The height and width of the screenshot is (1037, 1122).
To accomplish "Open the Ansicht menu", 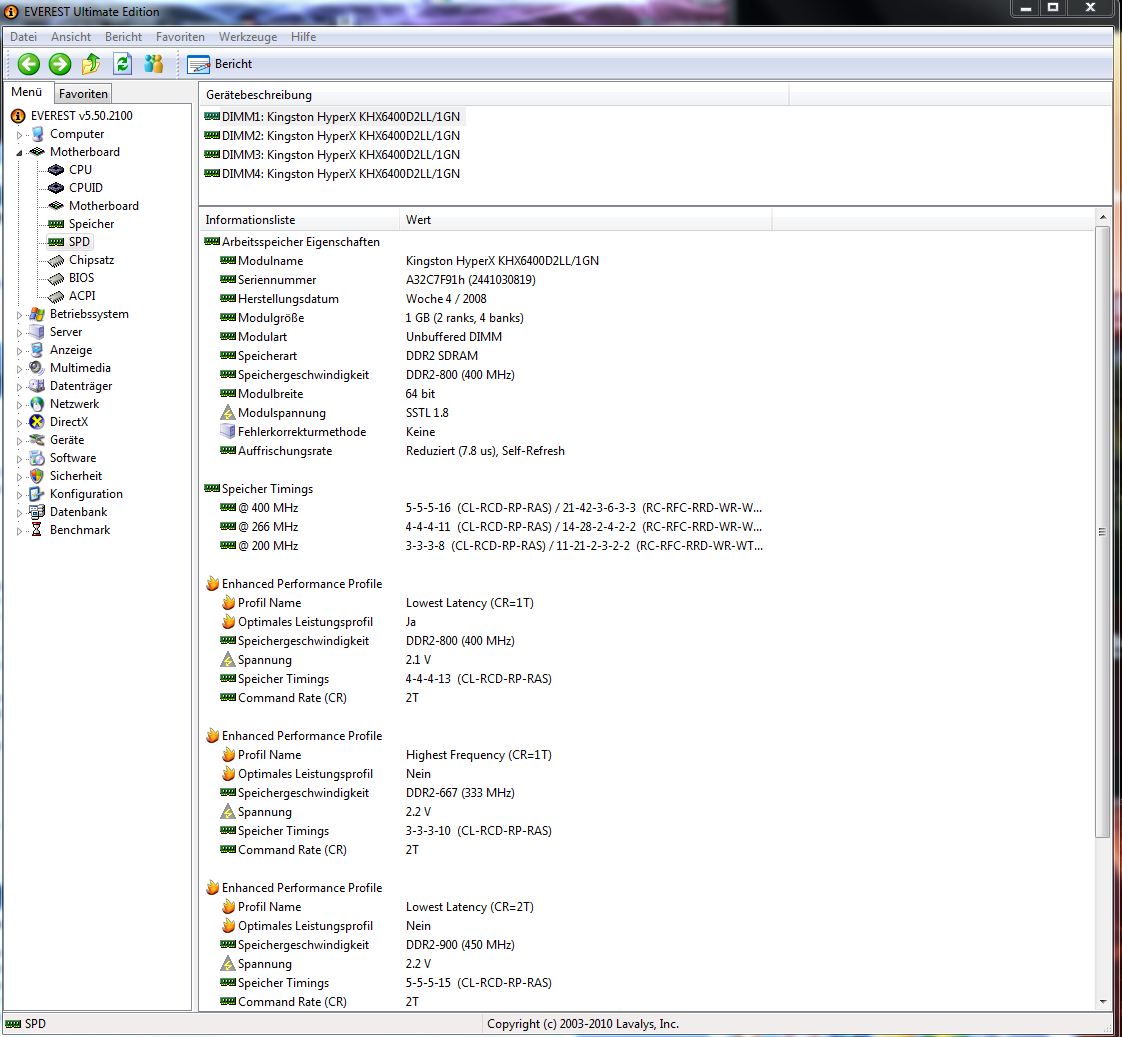I will 71,36.
